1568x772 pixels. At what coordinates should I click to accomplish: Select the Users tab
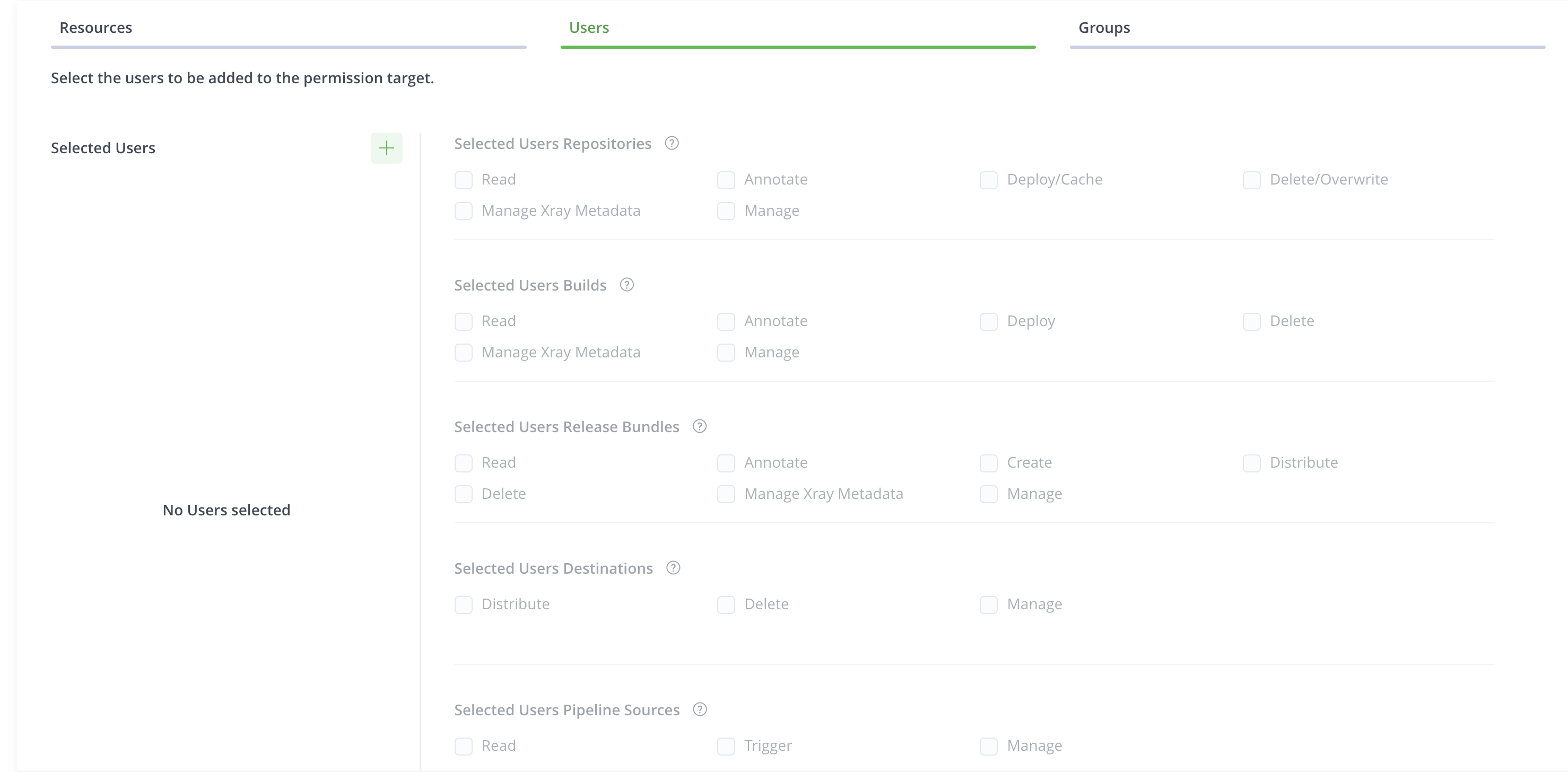point(589,28)
